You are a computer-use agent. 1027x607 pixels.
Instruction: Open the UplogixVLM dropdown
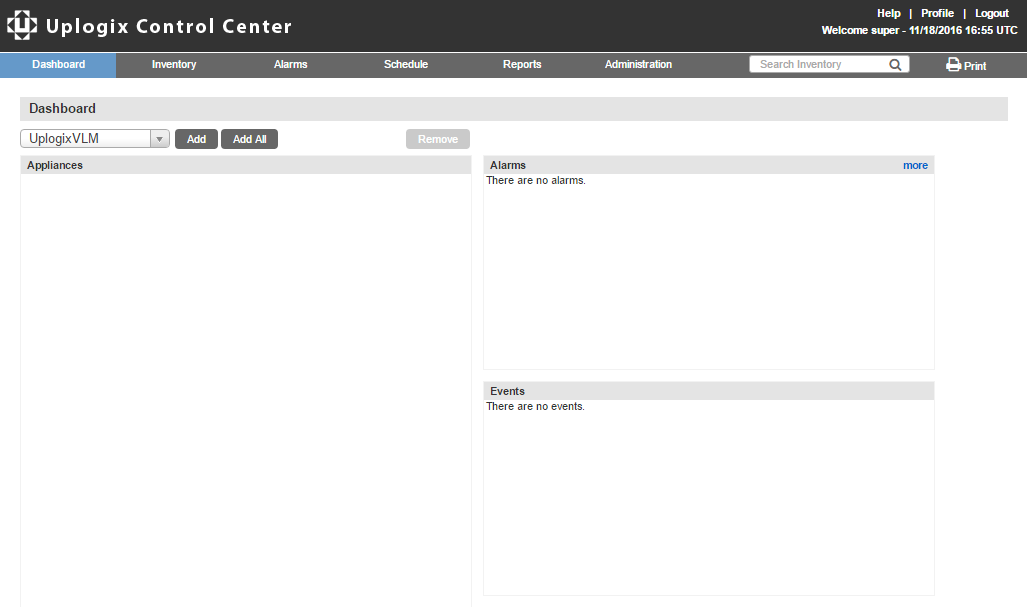(x=95, y=139)
